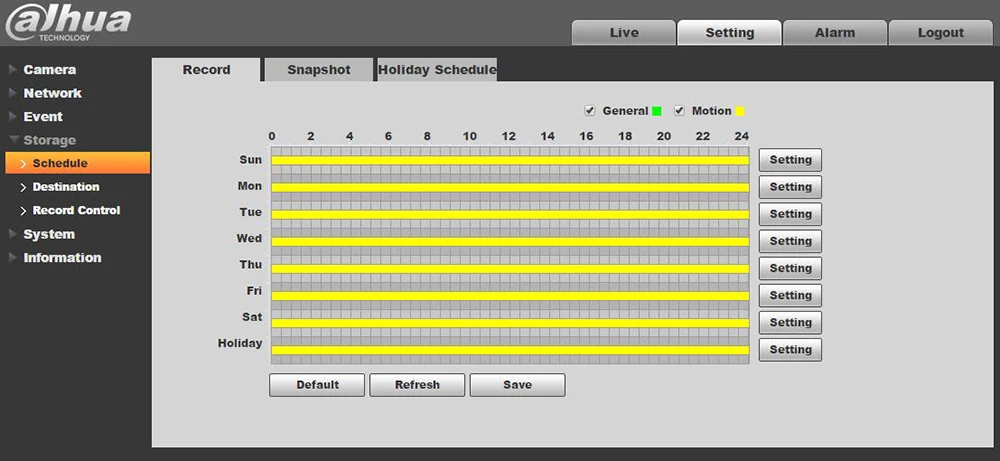
Task: Click the Dahua Technology logo
Action: pos(67,23)
